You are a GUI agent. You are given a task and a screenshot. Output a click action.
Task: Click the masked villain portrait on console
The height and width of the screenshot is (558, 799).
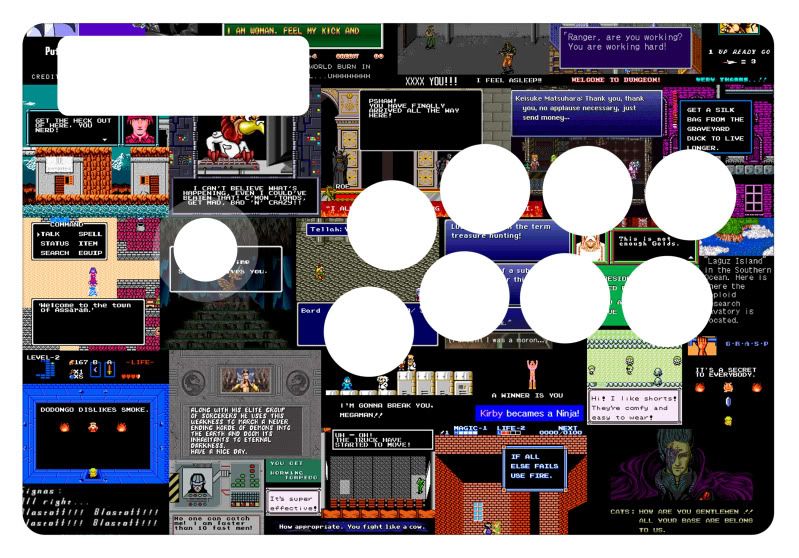click(x=197, y=482)
